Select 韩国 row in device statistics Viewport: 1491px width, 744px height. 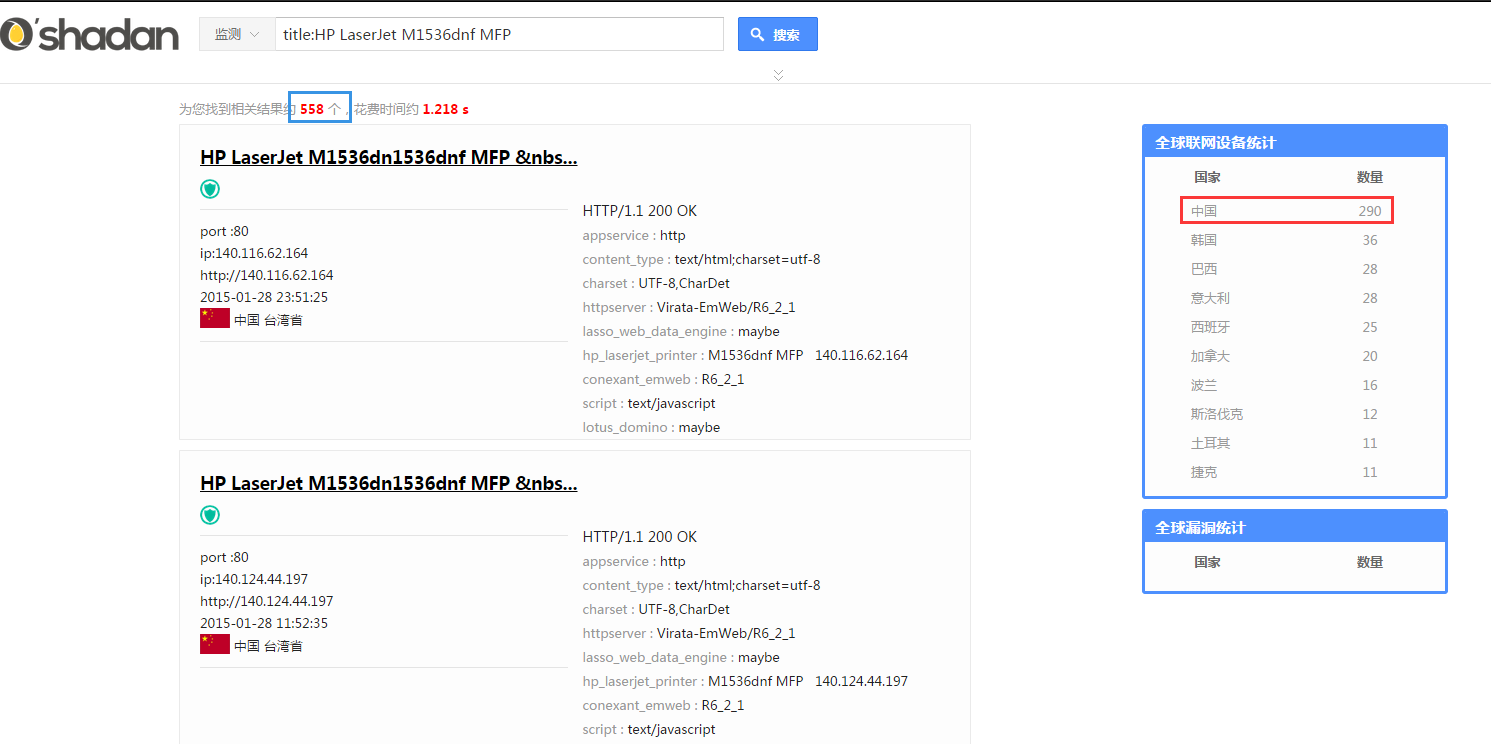click(x=1287, y=240)
